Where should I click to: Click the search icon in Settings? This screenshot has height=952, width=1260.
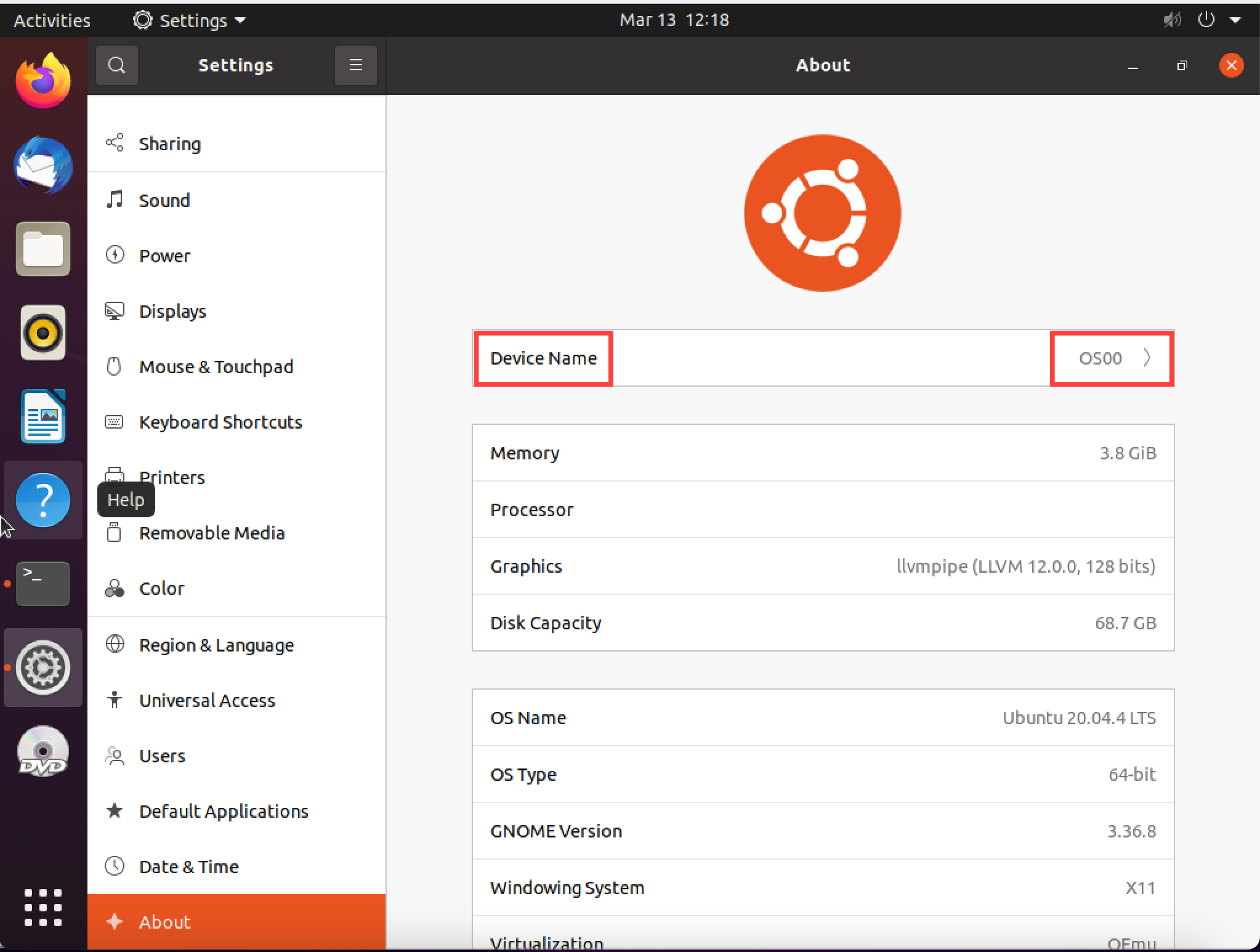[117, 65]
